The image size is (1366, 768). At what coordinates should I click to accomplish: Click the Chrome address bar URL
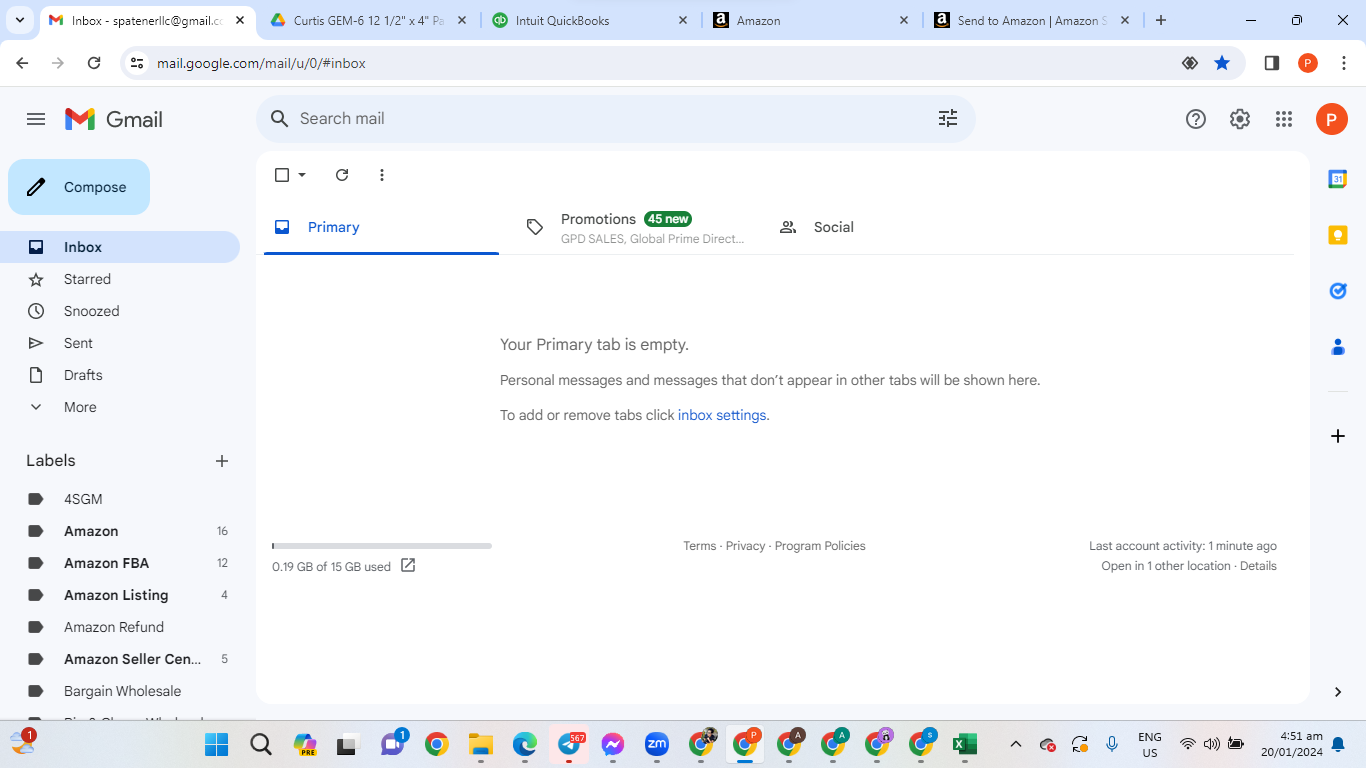261,63
